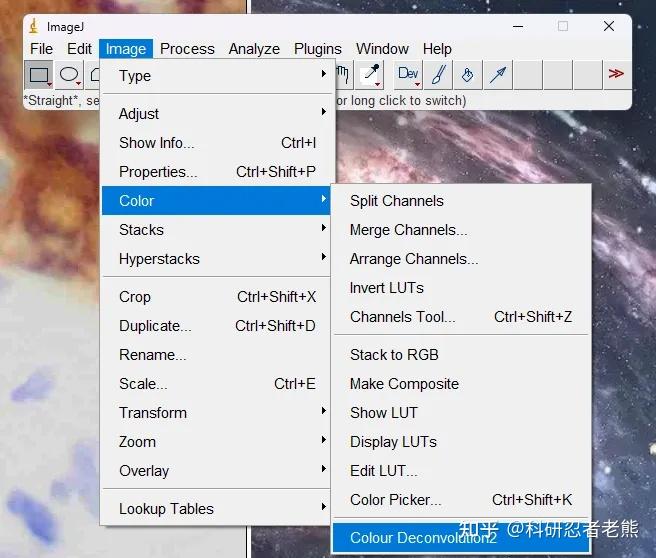Choose Scale... menu item
This screenshot has width=656, height=558.
click(216, 384)
